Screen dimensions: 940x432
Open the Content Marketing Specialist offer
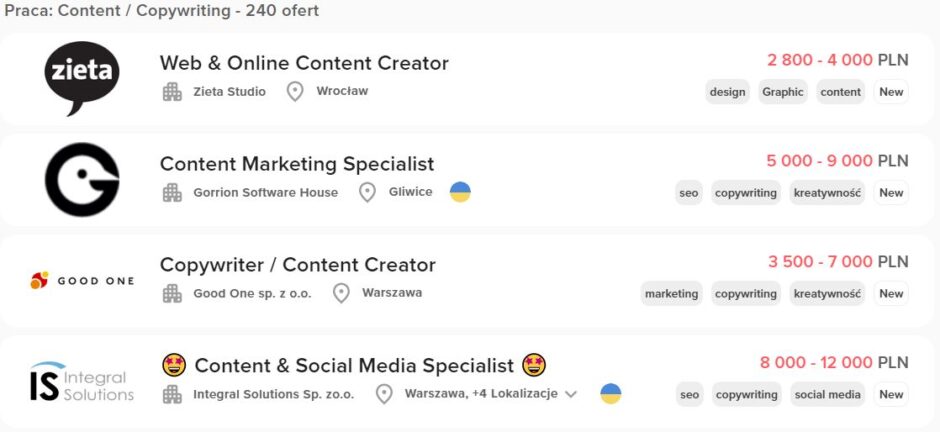click(x=297, y=164)
